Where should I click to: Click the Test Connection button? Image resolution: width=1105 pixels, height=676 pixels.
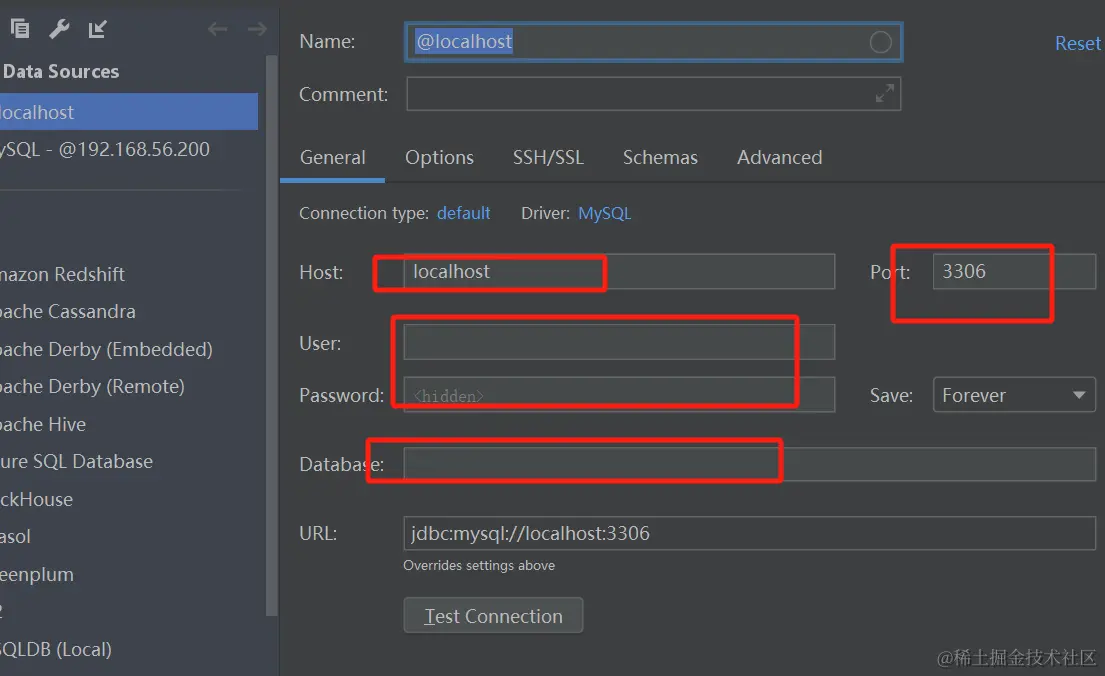[x=493, y=615]
